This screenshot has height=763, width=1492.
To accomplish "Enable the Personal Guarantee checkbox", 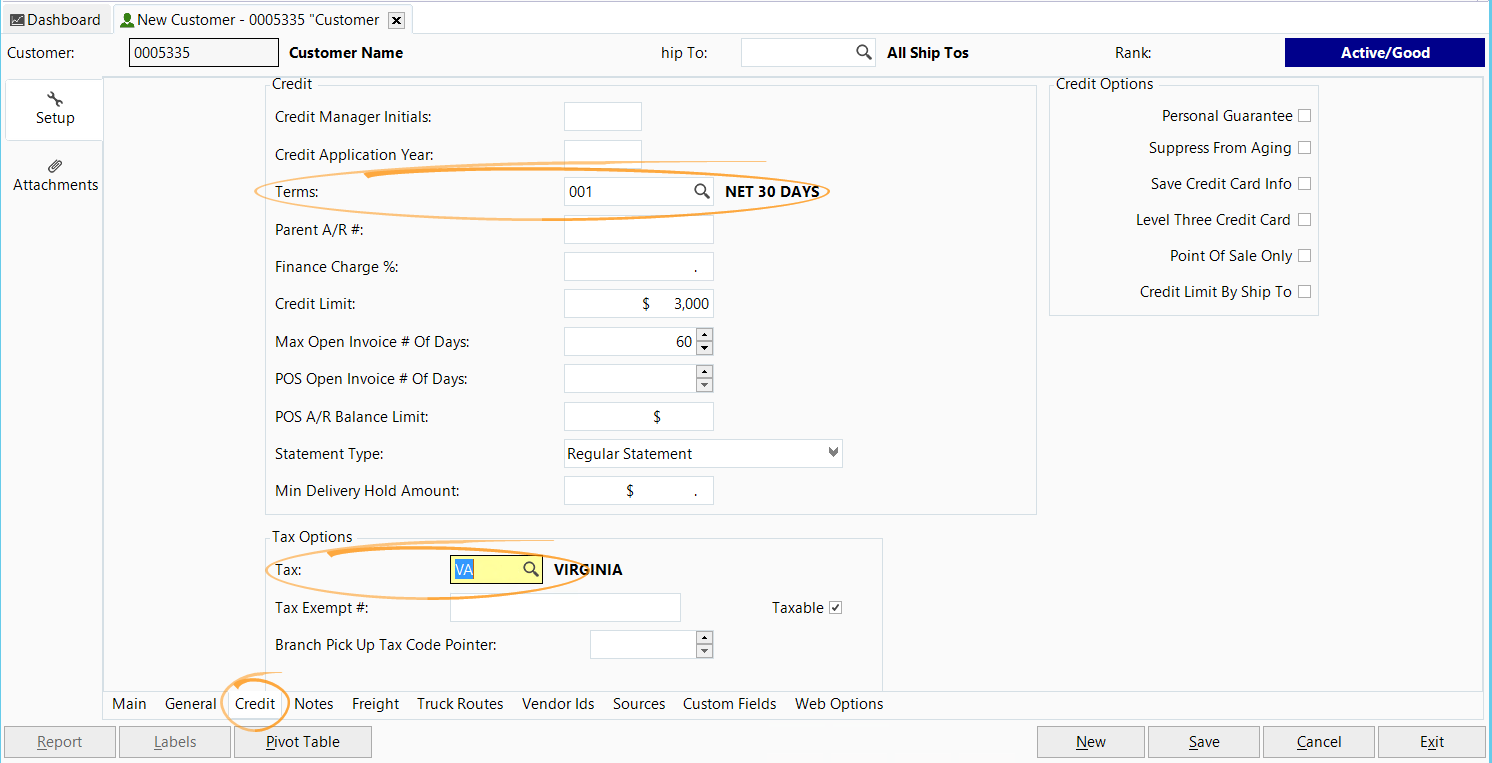I will [x=1304, y=116].
